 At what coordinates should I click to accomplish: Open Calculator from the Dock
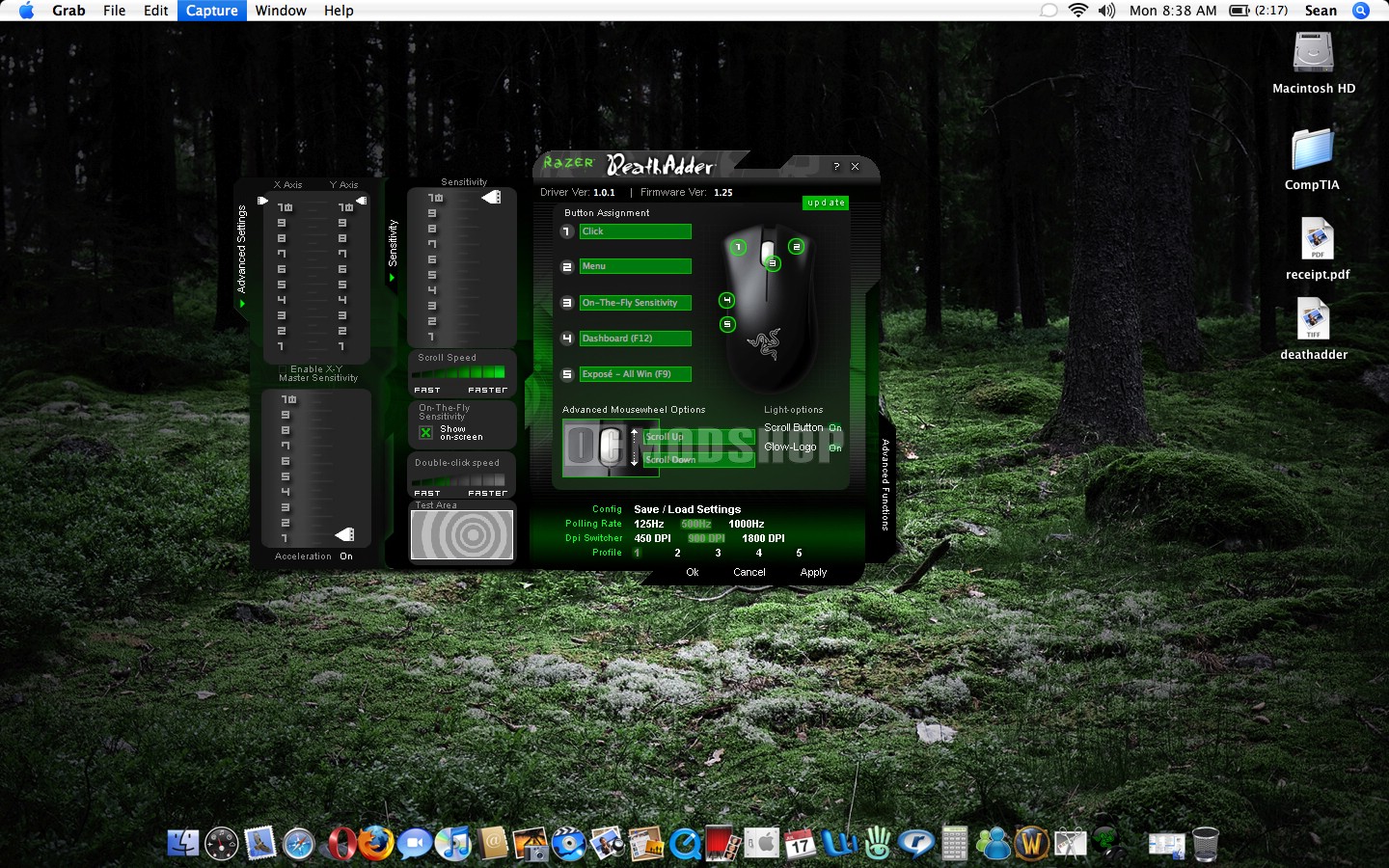(954, 844)
